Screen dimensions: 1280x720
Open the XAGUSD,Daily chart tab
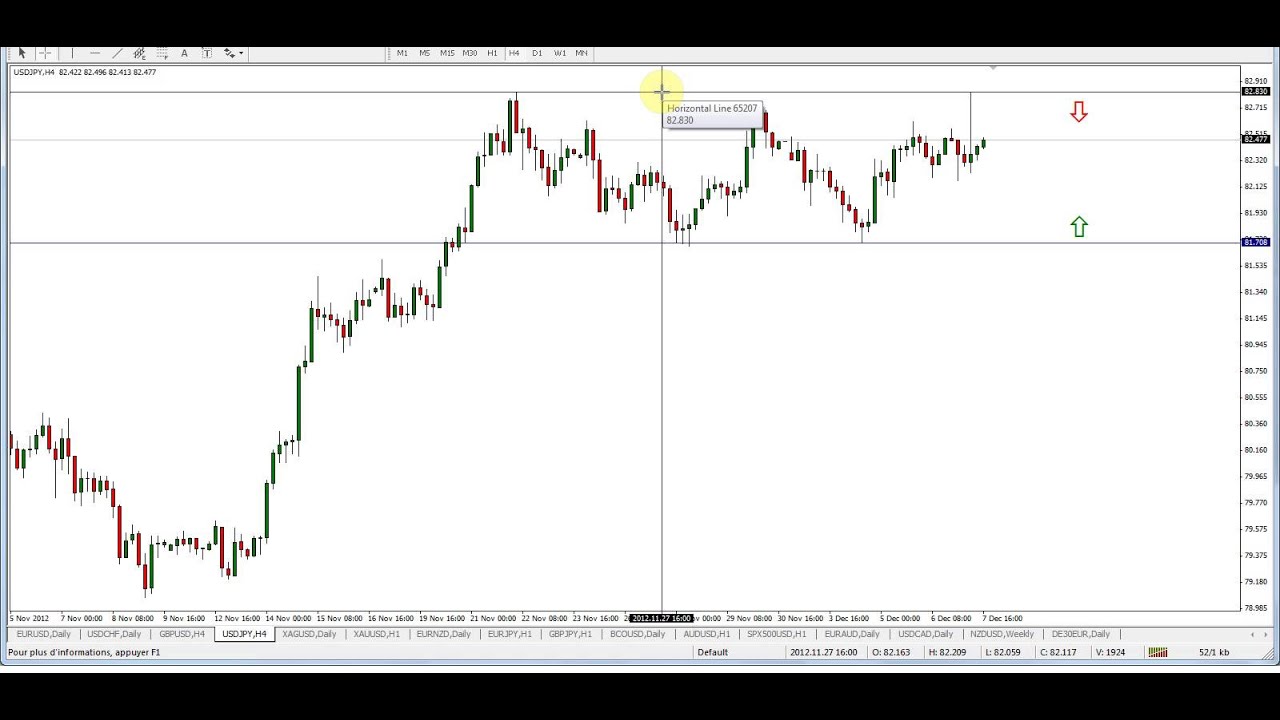coord(309,634)
